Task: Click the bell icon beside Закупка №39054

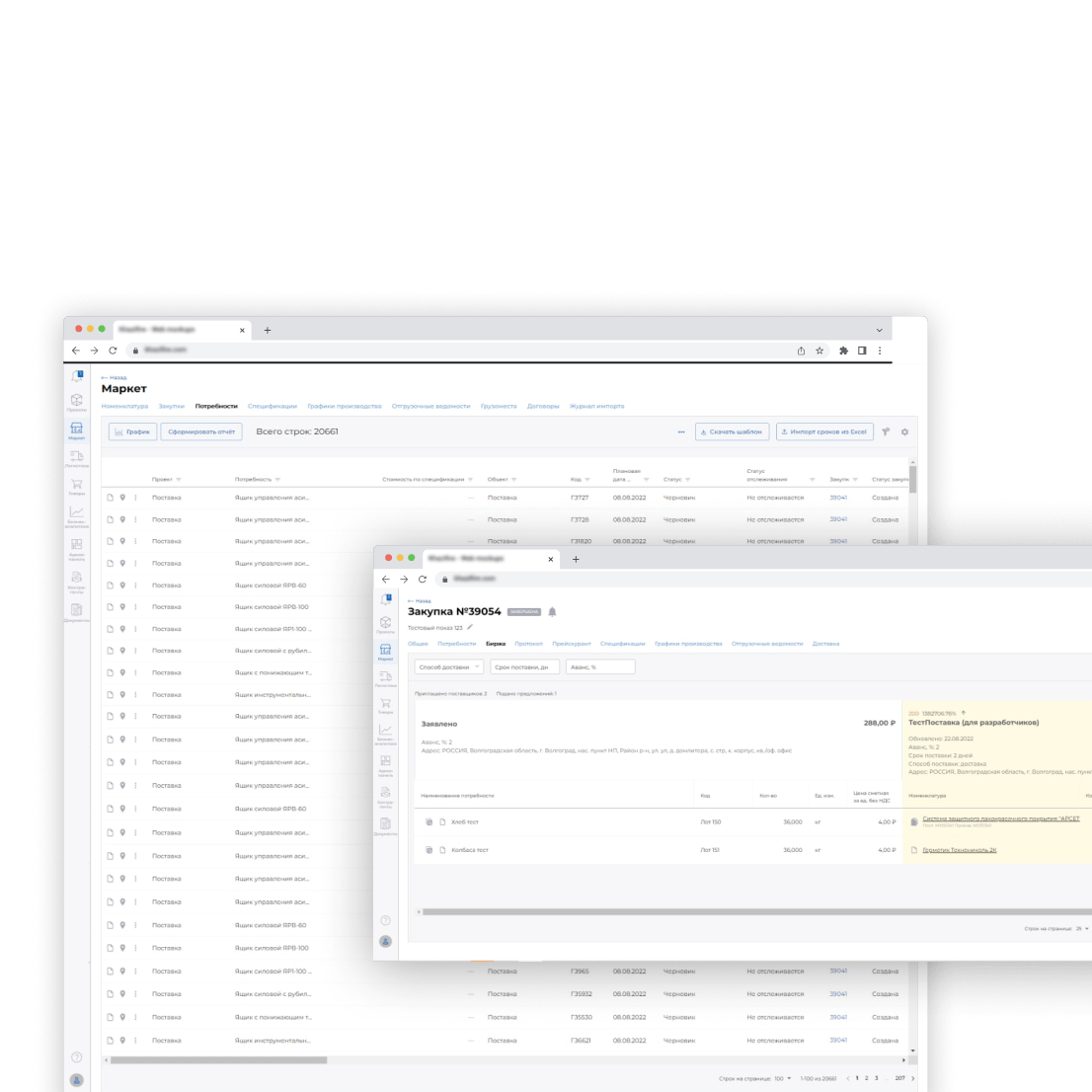Action: (x=553, y=612)
